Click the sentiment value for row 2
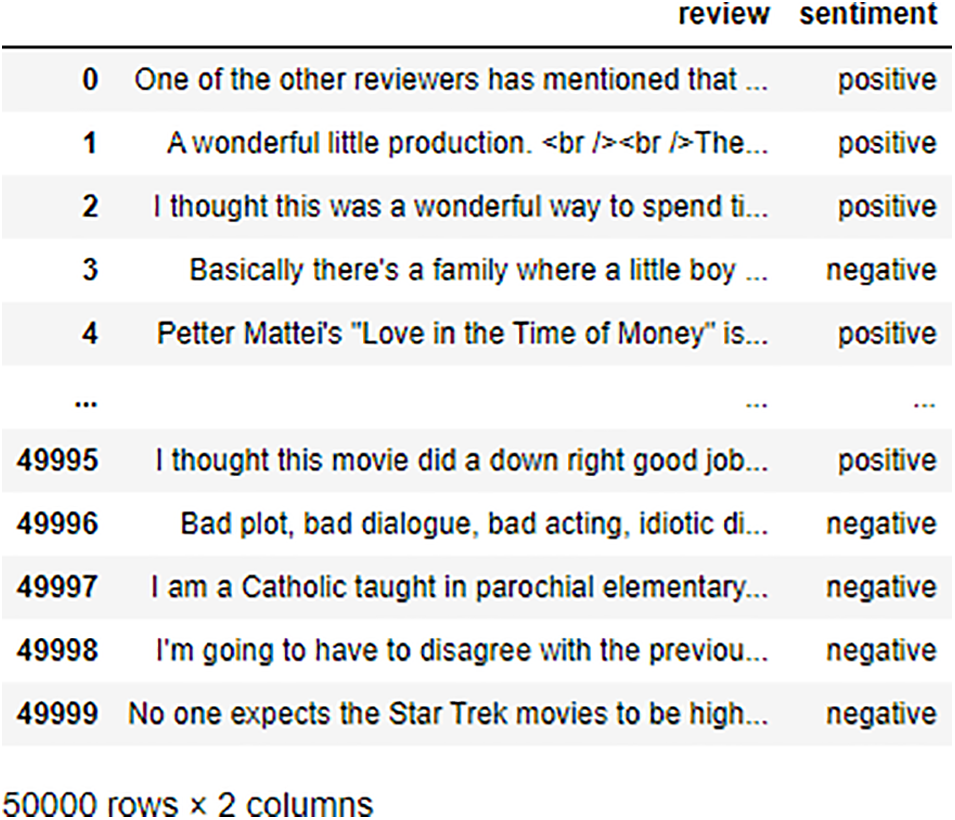 point(887,207)
